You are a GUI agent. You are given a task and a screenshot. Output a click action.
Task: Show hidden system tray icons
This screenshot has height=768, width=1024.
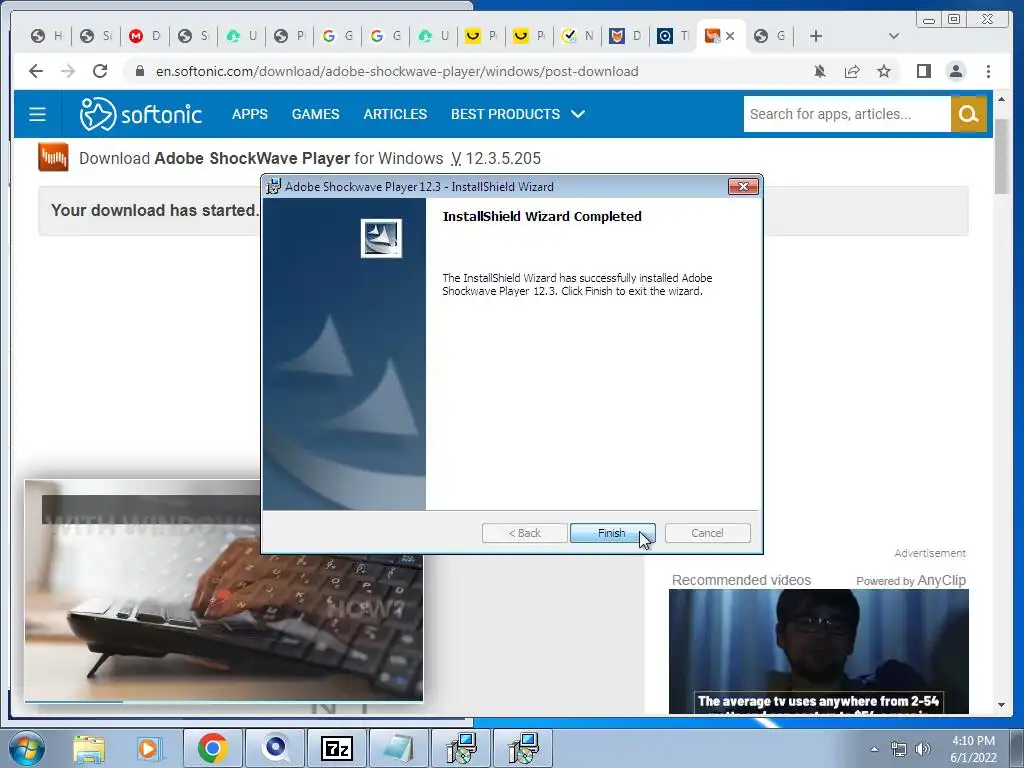[874, 749]
